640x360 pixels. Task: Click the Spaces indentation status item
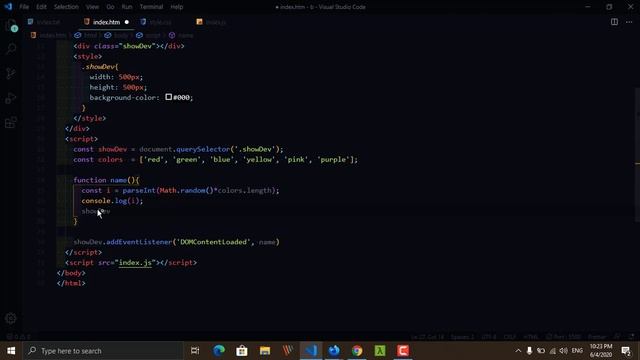pyautogui.click(x=462, y=337)
